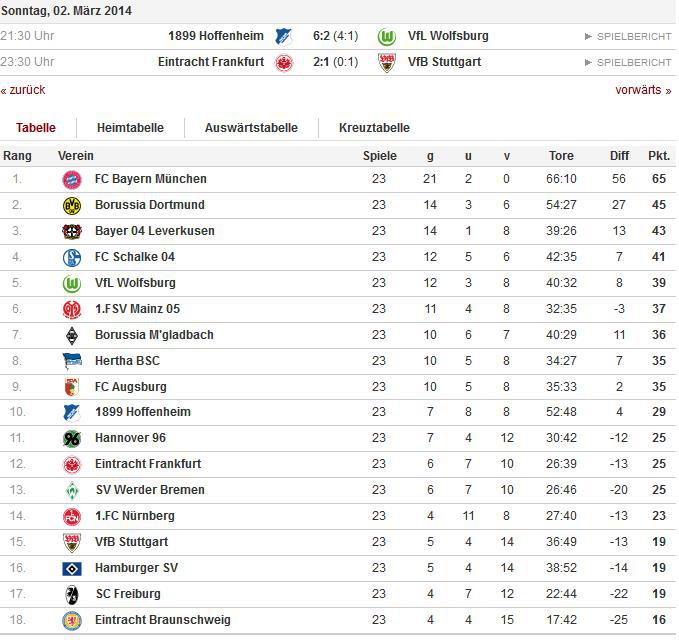
Task: Click the Borussia Dortmund club logo
Action: tap(71, 206)
